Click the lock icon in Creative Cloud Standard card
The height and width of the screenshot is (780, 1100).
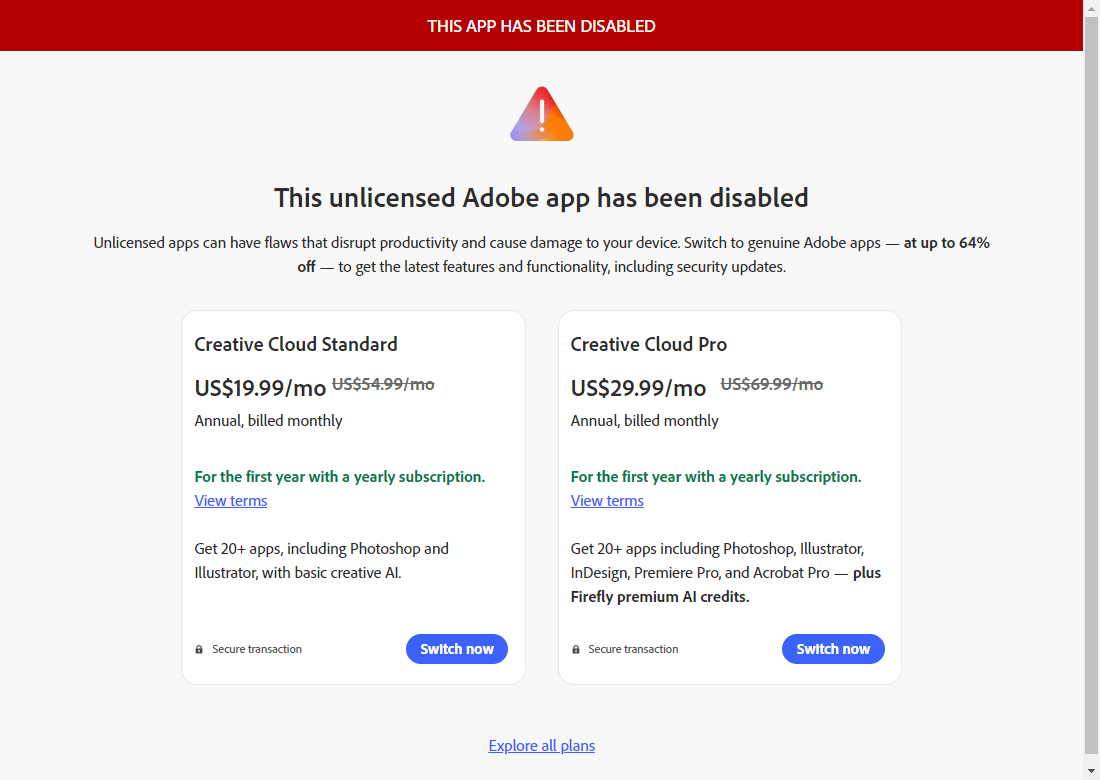[199, 650]
